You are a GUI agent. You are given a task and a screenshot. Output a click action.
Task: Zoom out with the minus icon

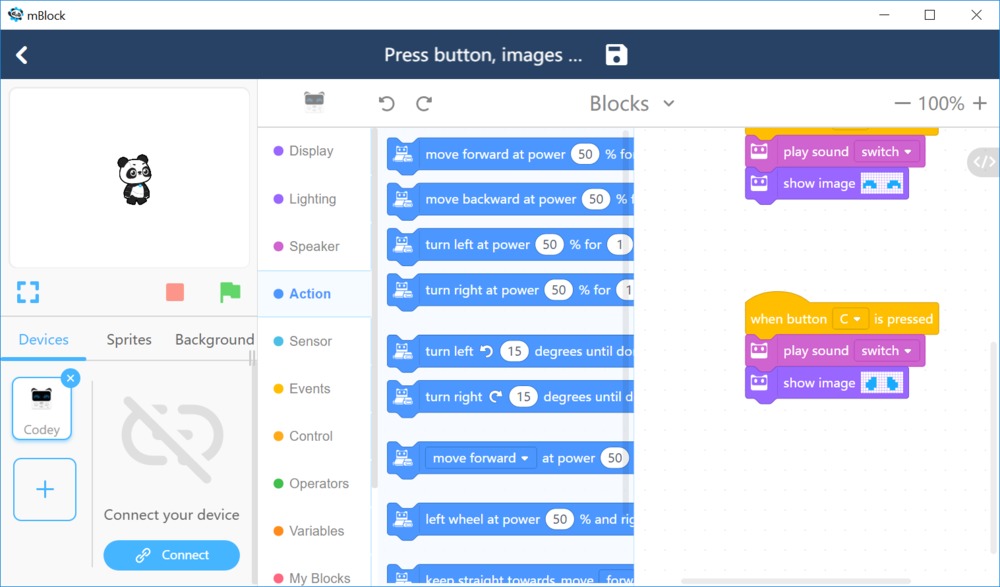(902, 103)
